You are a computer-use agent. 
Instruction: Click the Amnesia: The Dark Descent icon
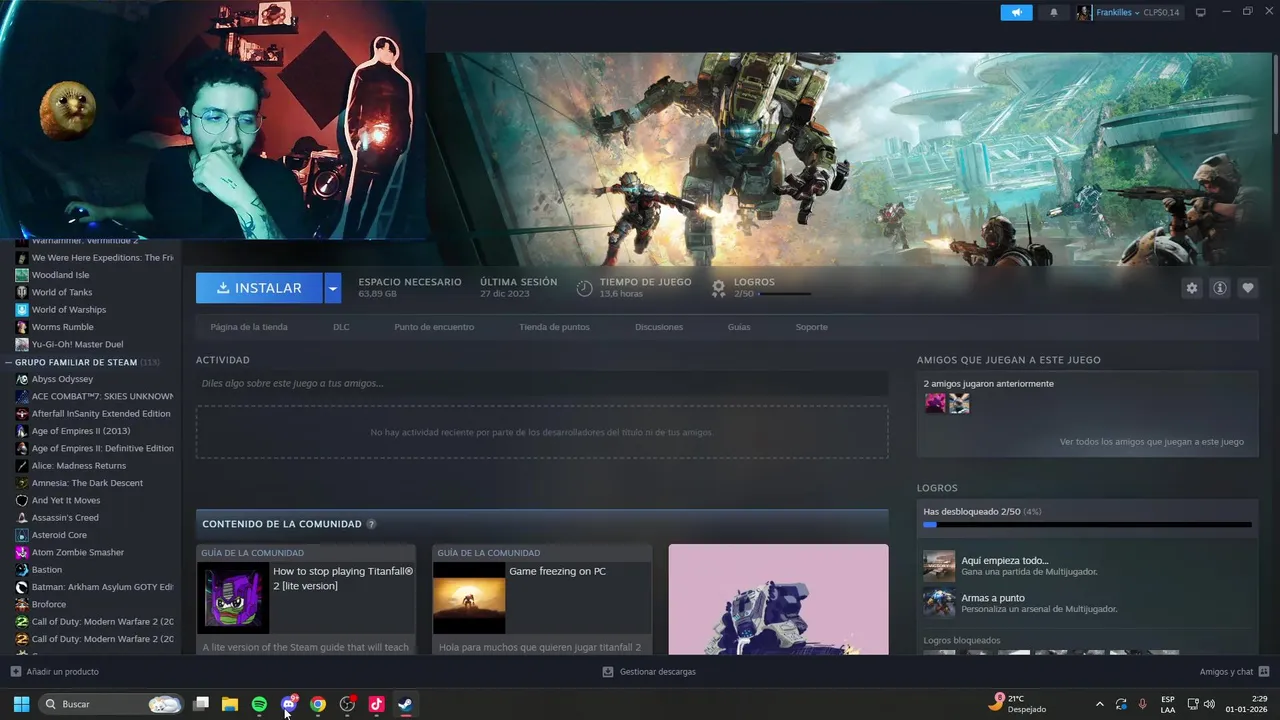[x=22, y=483]
